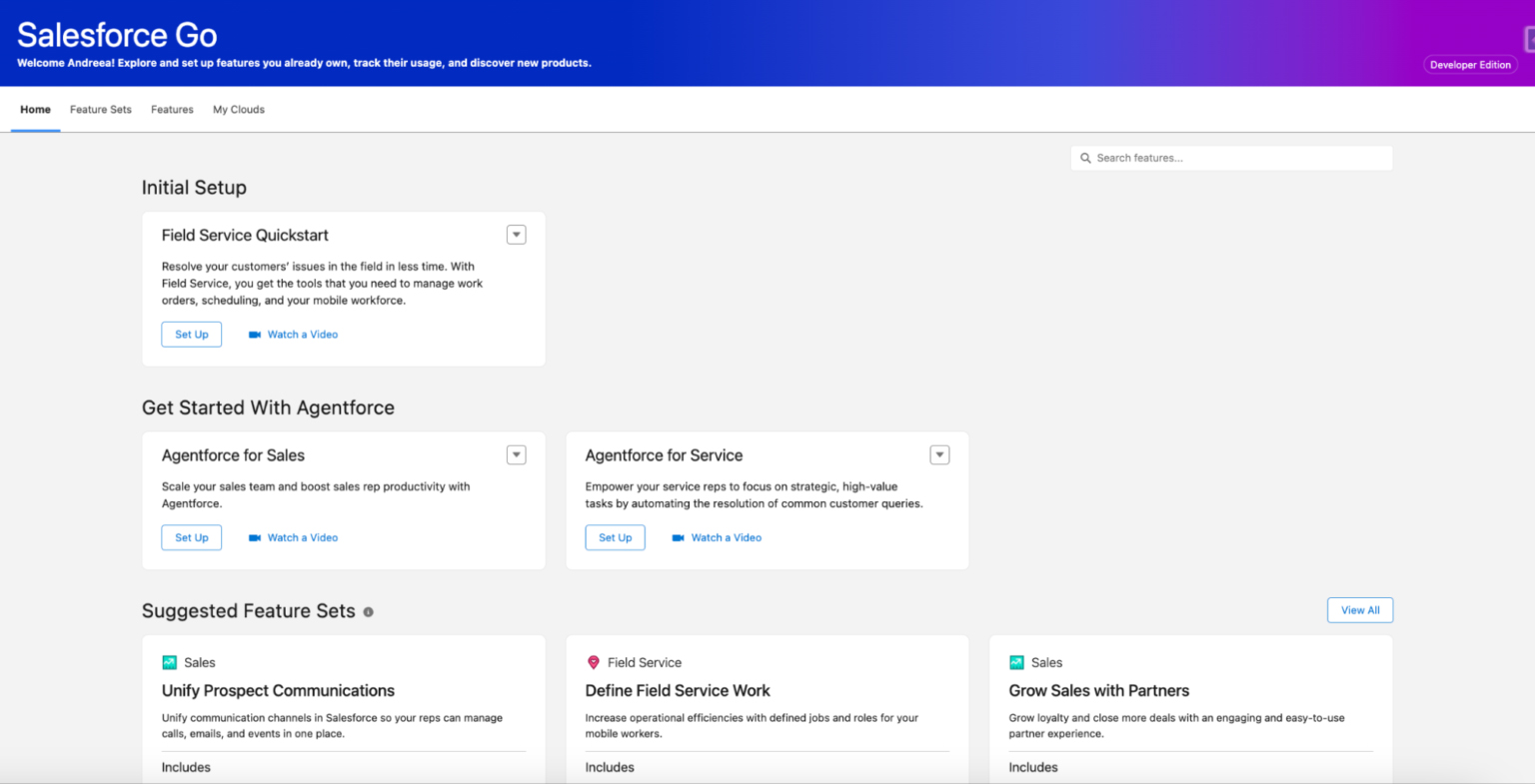Image resolution: width=1535 pixels, height=784 pixels.
Task: Click the video camera icon in Field Service Quickstart
Action: (x=255, y=335)
